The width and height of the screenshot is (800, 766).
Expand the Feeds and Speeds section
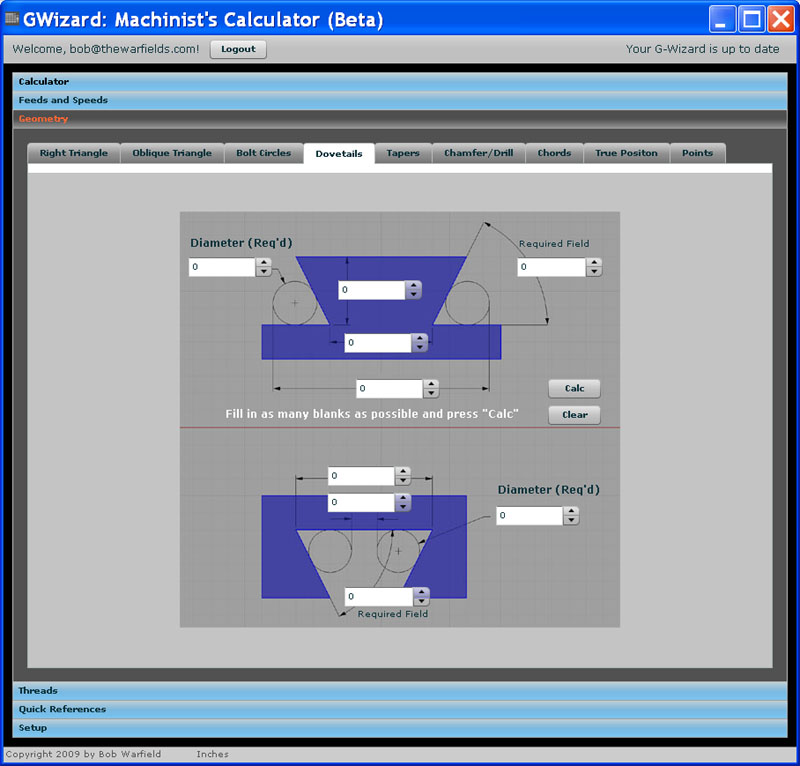click(400, 100)
